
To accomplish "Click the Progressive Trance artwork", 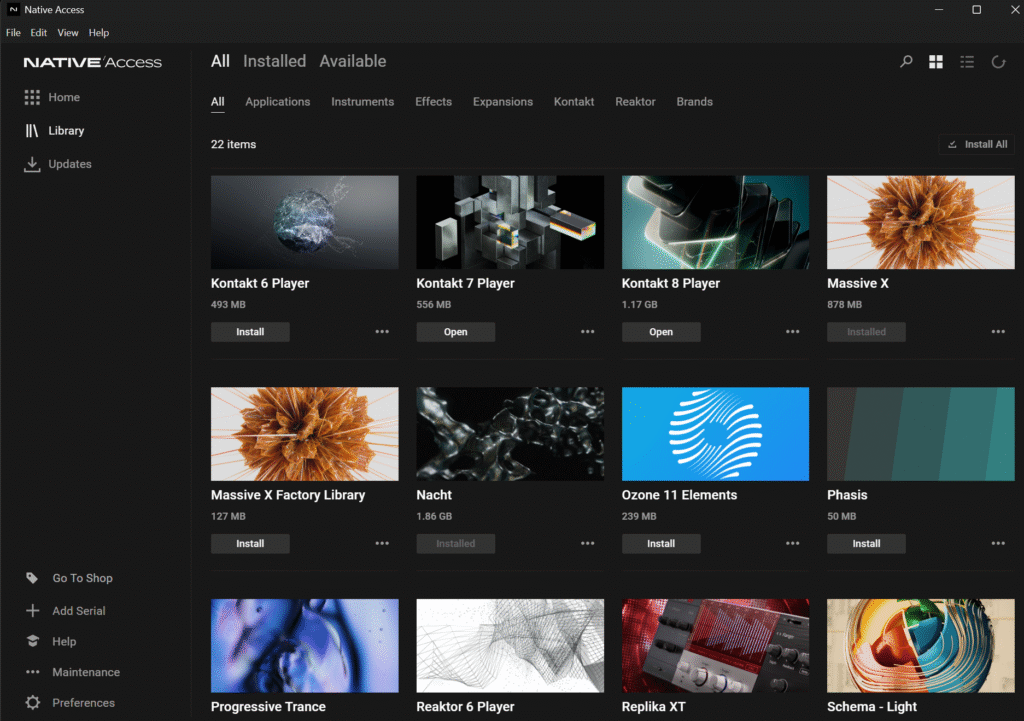I will point(304,645).
